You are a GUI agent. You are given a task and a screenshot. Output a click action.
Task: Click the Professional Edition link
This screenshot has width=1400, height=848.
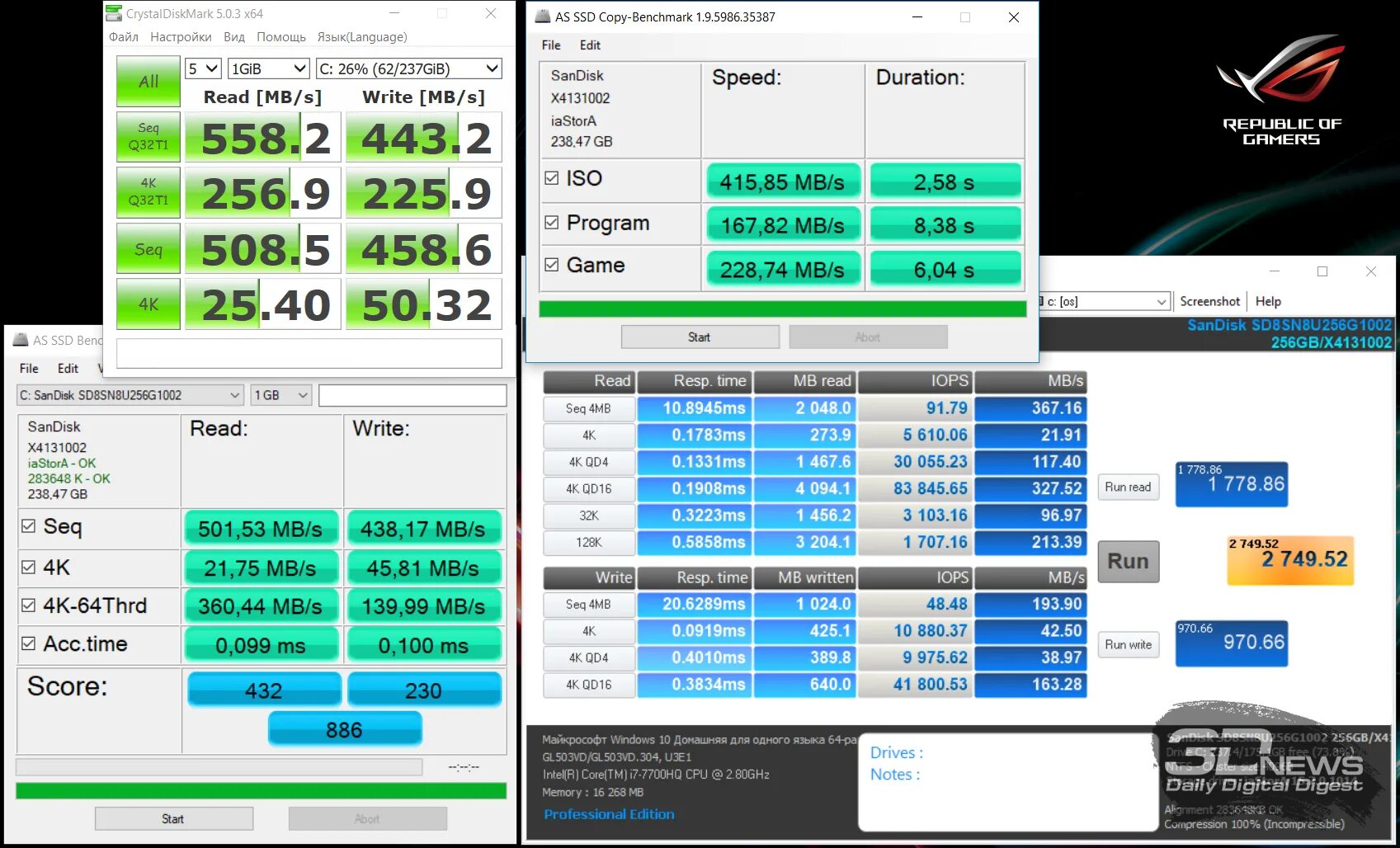point(609,814)
